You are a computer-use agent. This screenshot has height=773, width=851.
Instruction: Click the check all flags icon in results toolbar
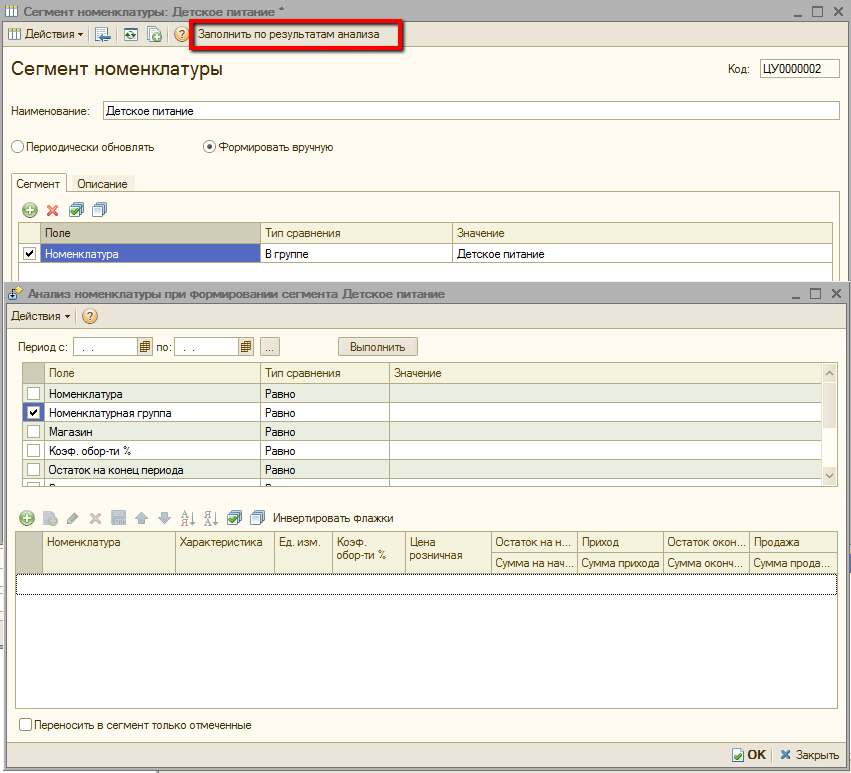234,518
